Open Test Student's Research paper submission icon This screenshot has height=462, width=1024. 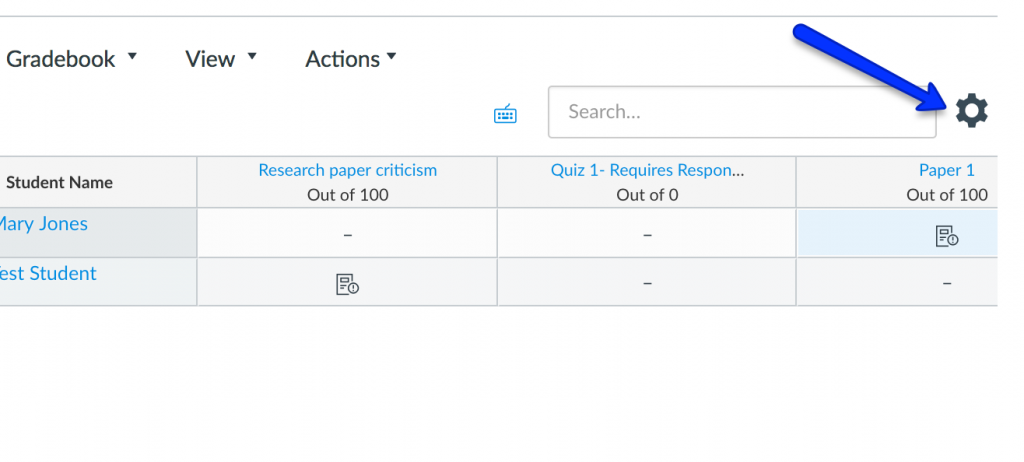pos(347,284)
